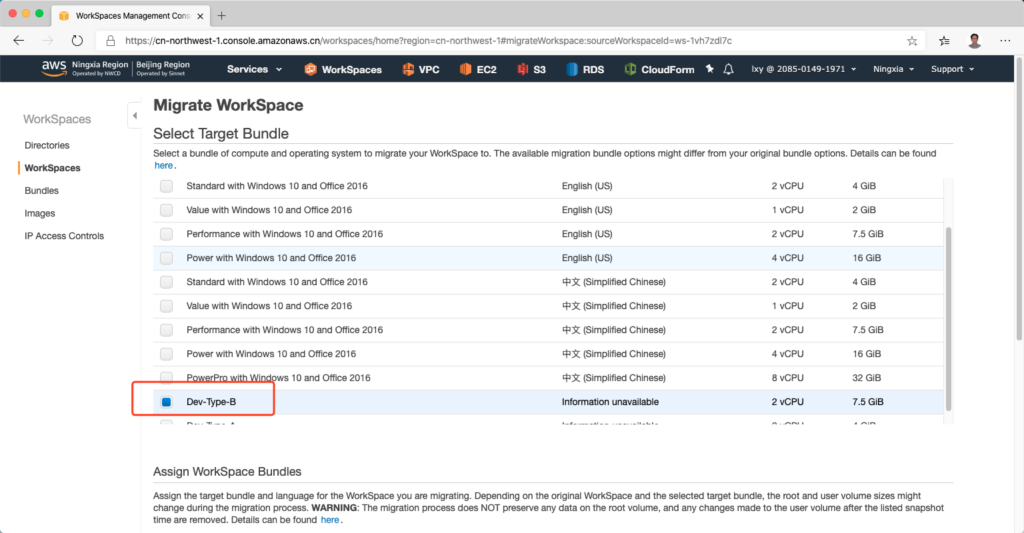The width and height of the screenshot is (1024, 533).
Task: Click the notifications bell icon
Action: tap(729, 69)
